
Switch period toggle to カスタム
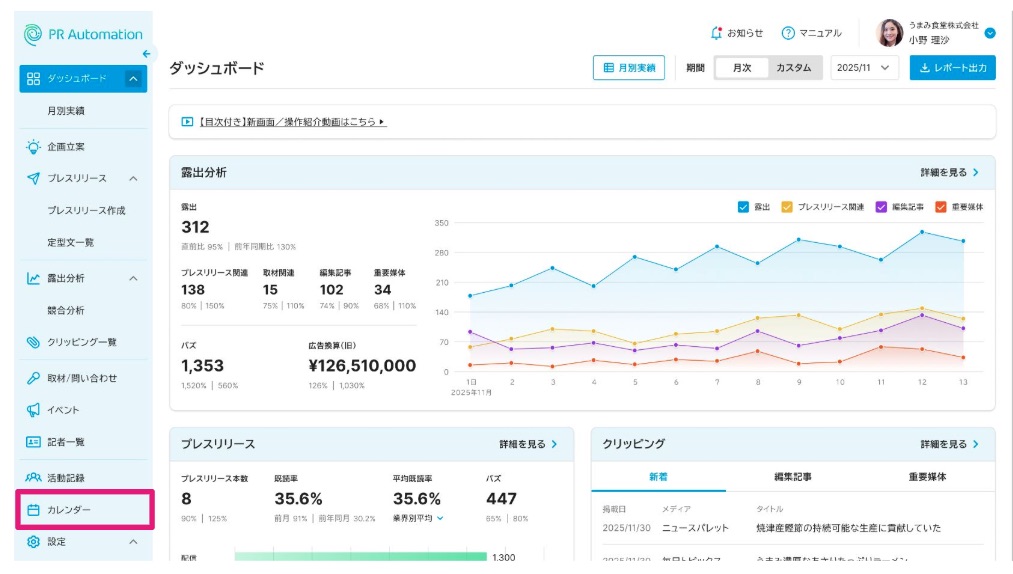[793, 68]
